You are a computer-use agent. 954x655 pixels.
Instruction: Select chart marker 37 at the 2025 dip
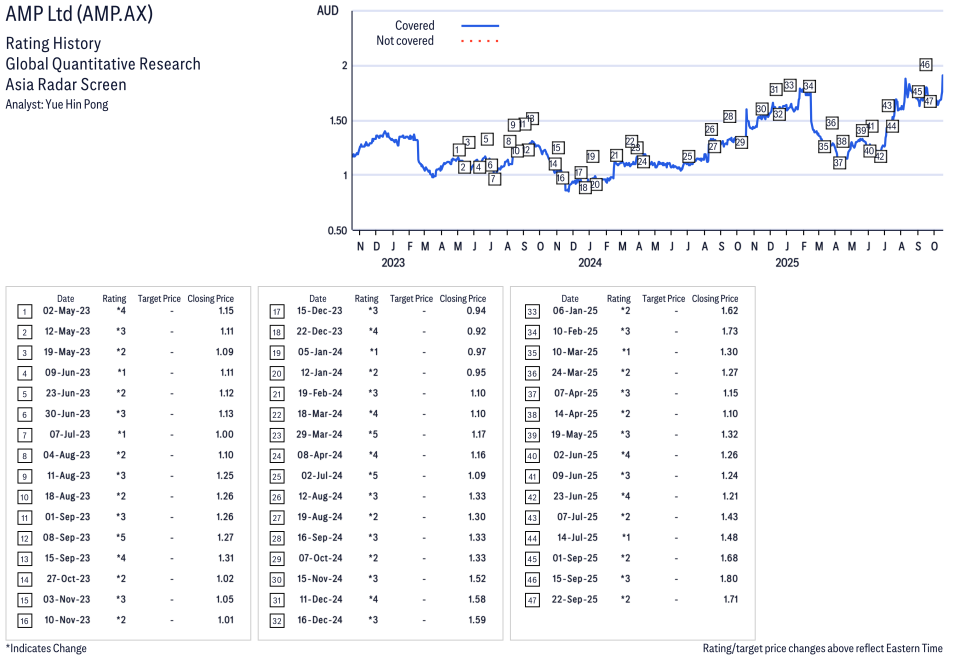coord(839,162)
